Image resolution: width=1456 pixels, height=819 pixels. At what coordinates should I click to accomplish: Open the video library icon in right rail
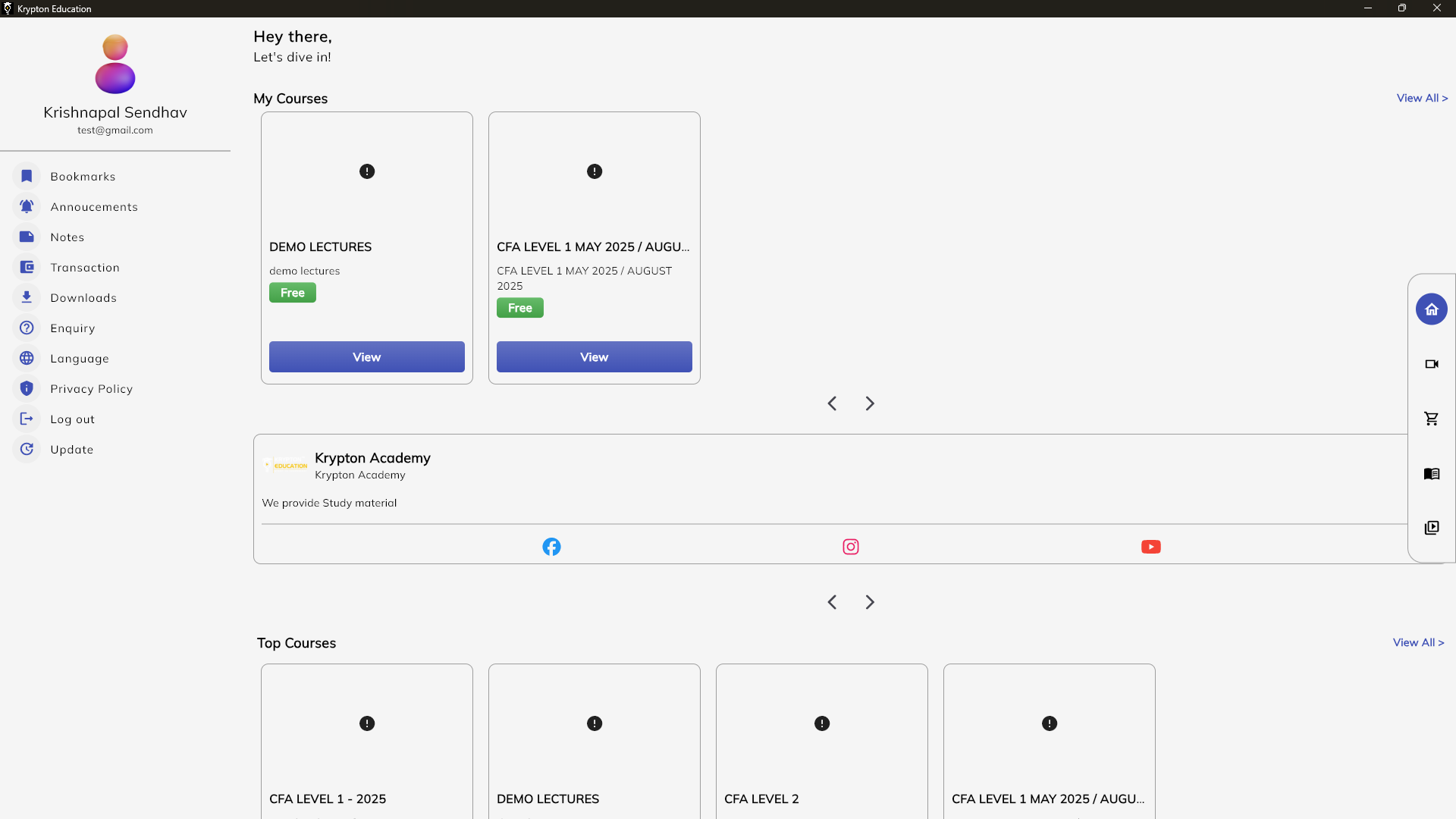click(1431, 528)
